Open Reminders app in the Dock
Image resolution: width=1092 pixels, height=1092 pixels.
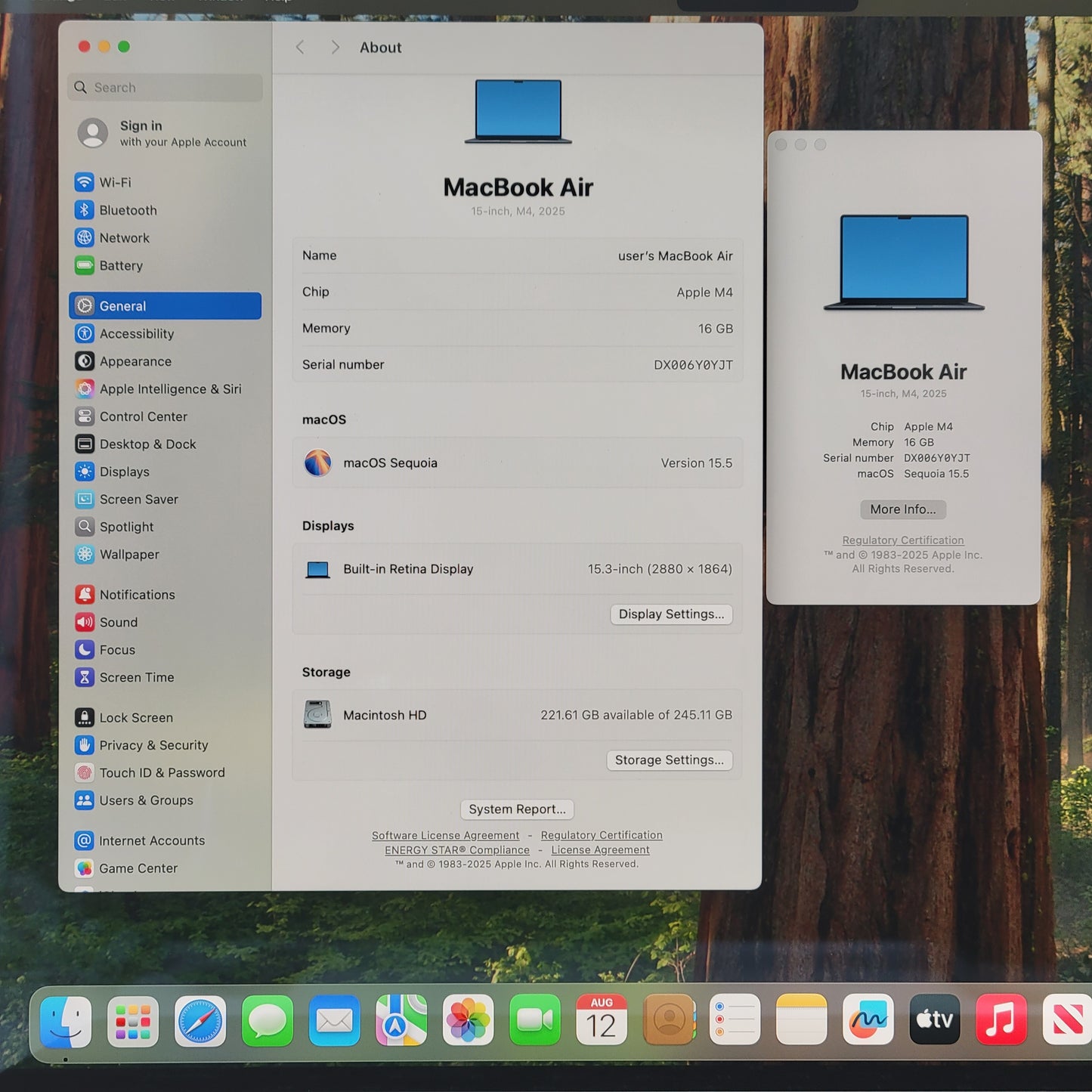coord(735,1020)
